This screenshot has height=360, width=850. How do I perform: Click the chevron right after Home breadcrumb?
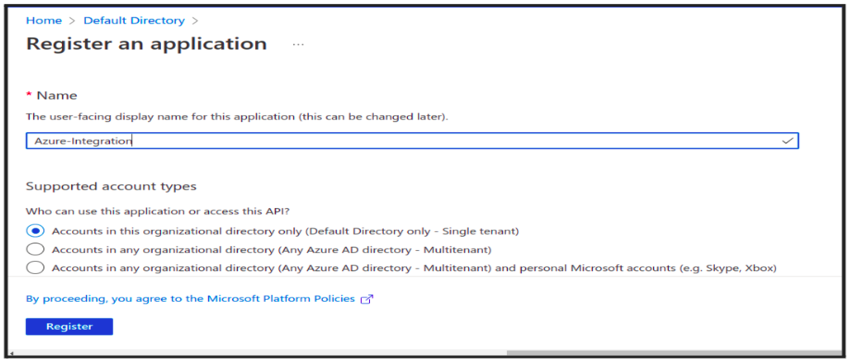[72, 21]
